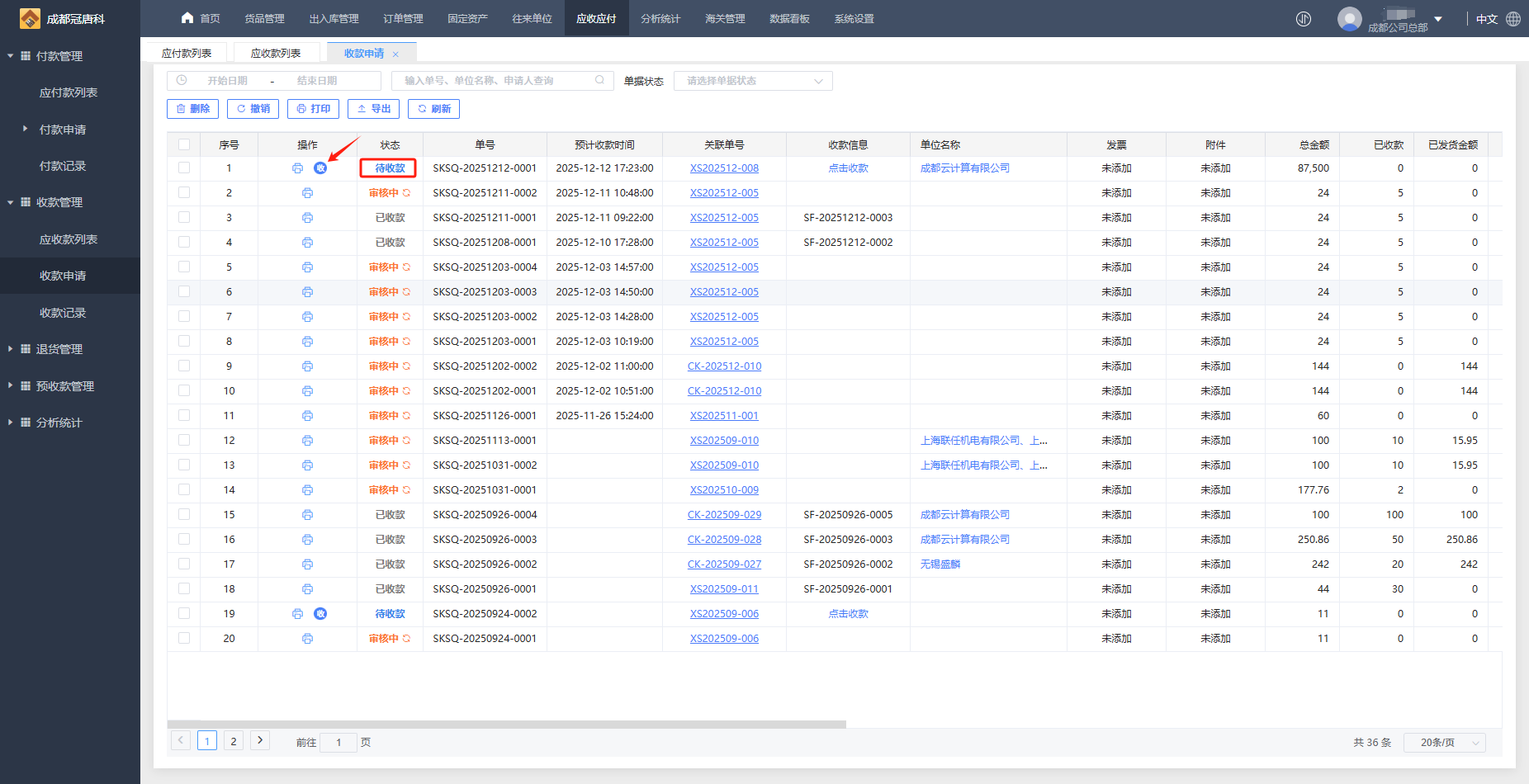Open the 单据状态 dropdown
The height and width of the screenshot is (784, 1529).
coord(752,81)
